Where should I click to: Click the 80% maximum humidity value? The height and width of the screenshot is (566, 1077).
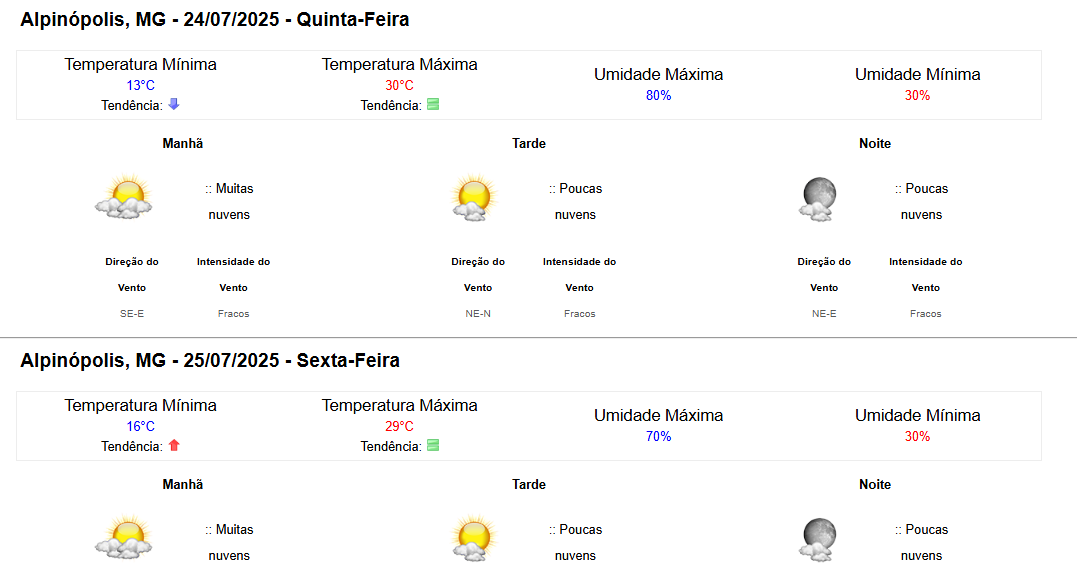[658, 95]
